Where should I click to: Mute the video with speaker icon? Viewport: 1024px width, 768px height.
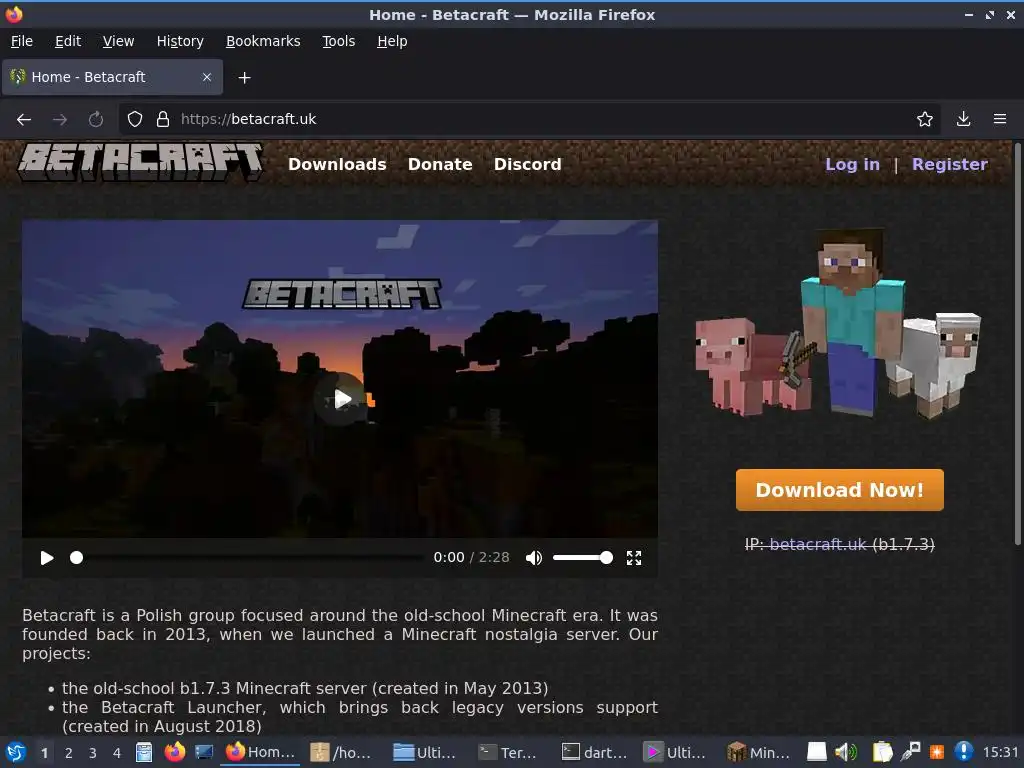click(x=534, y=558)
